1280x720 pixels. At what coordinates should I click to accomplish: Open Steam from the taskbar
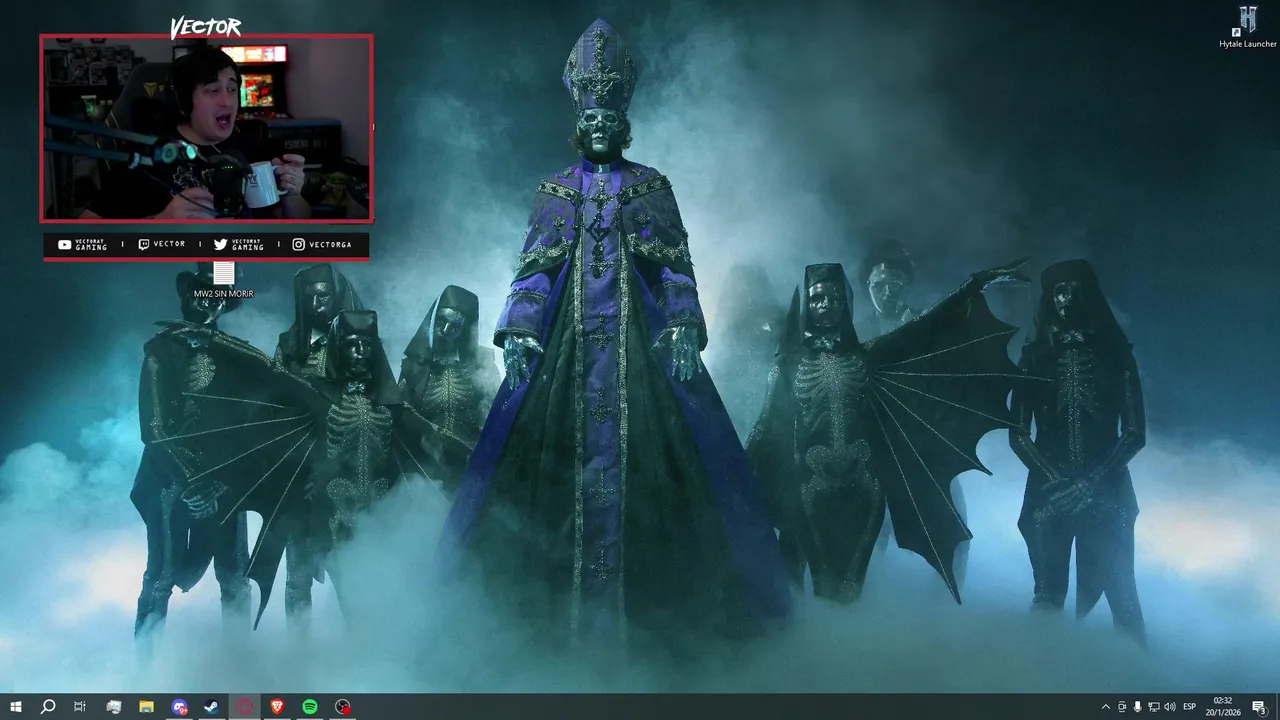(x=212, y=707)
